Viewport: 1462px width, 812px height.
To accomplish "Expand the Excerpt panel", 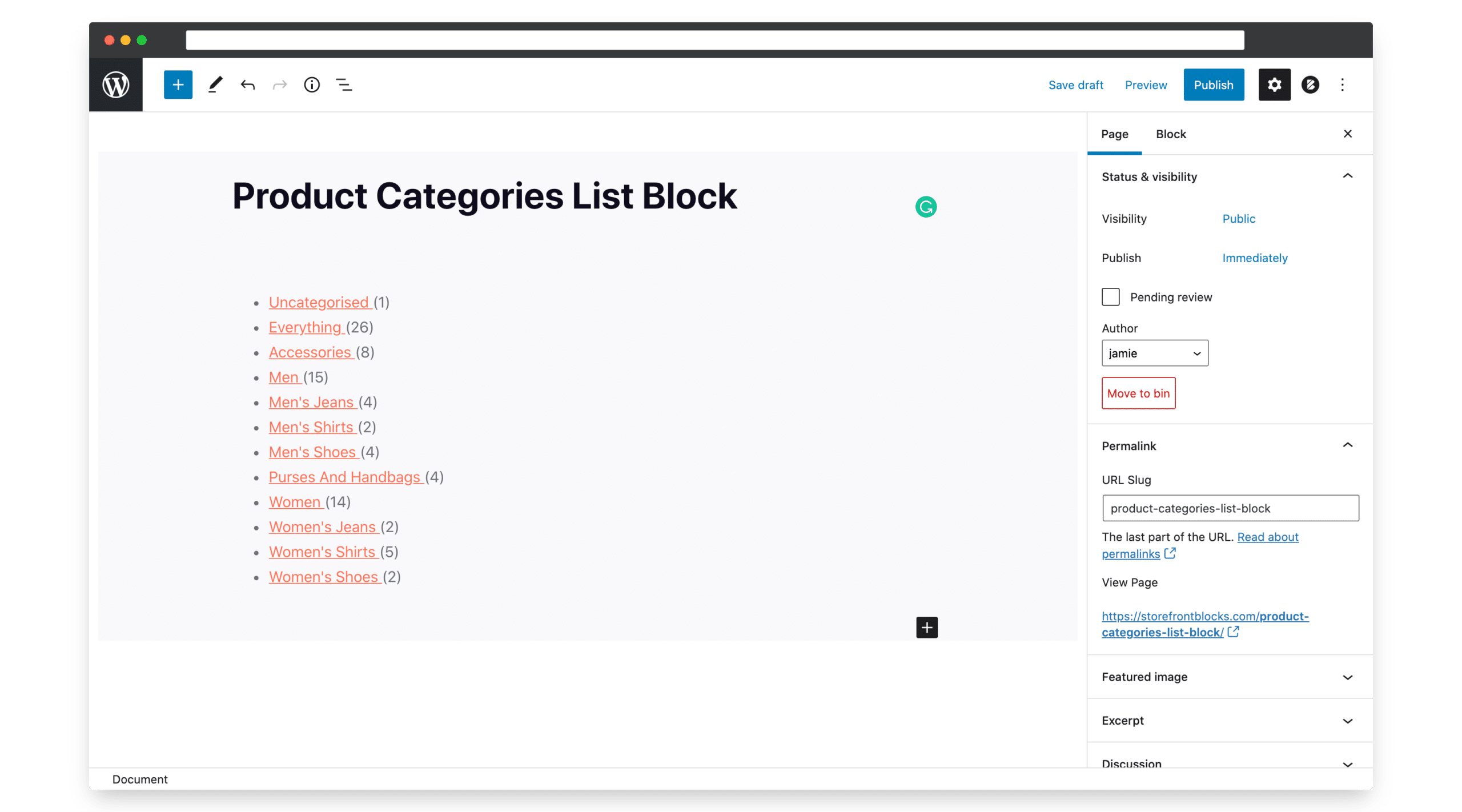I will (x=1229, y=720).
